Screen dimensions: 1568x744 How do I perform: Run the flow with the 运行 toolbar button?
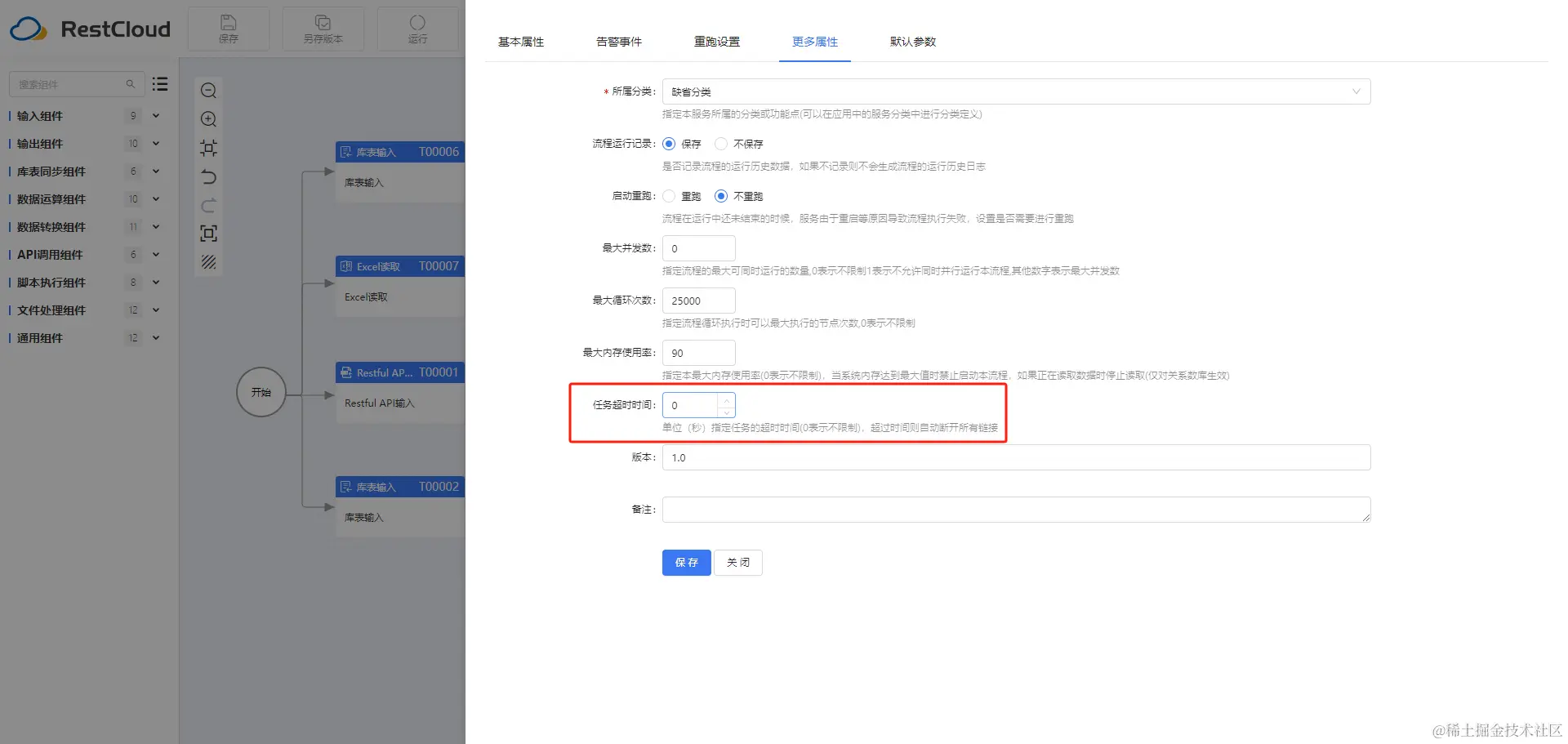(417, 29)
